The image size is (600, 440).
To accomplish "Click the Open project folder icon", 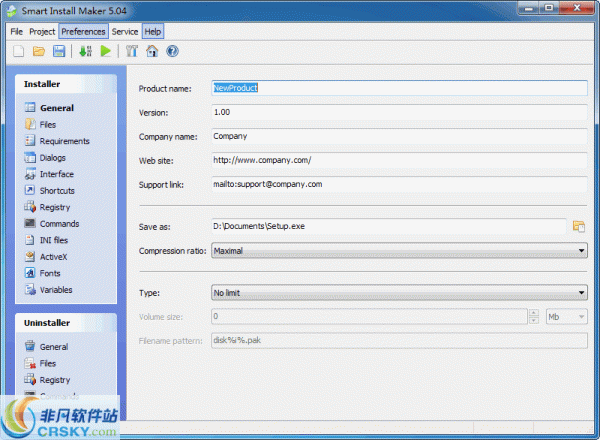I will tap(39, 51).
